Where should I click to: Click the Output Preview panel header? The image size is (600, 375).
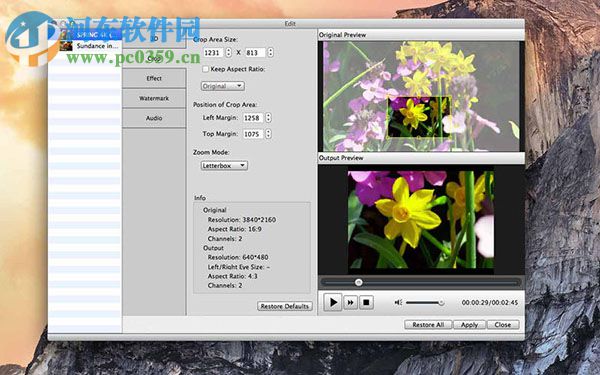coord(421,158)
